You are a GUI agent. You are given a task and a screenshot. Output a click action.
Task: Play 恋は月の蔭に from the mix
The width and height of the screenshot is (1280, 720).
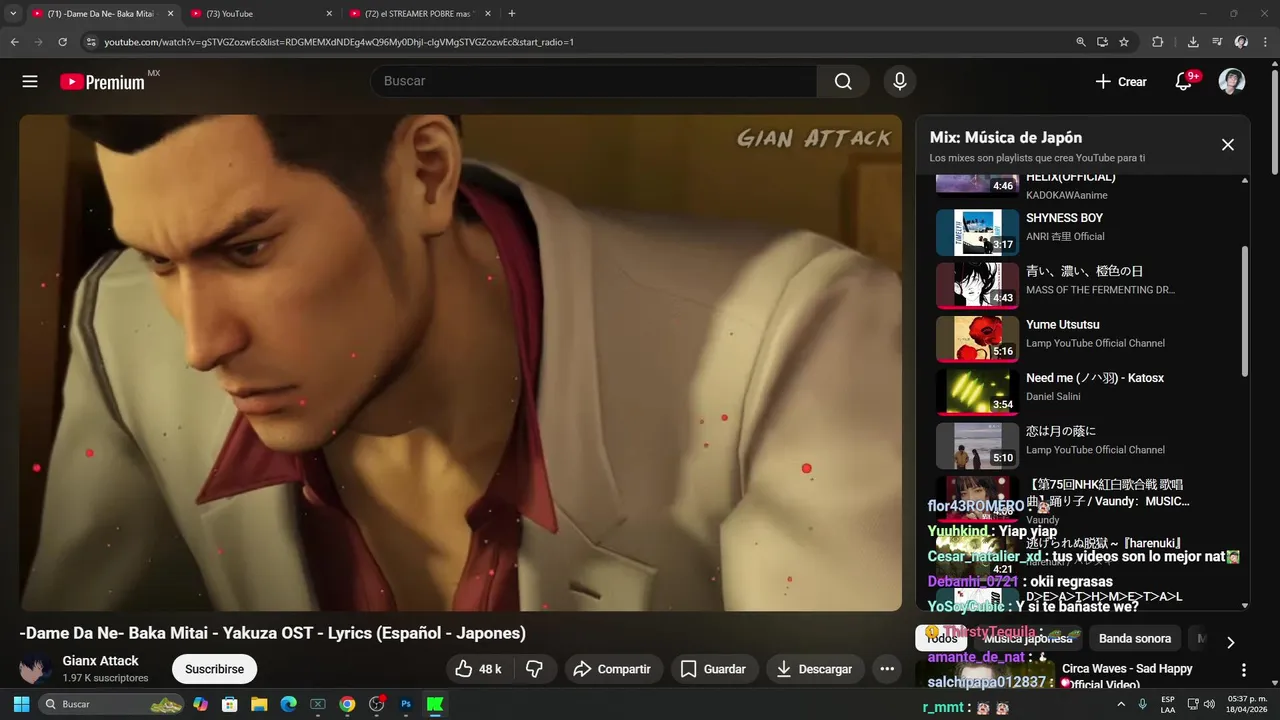click(1061, 431)
